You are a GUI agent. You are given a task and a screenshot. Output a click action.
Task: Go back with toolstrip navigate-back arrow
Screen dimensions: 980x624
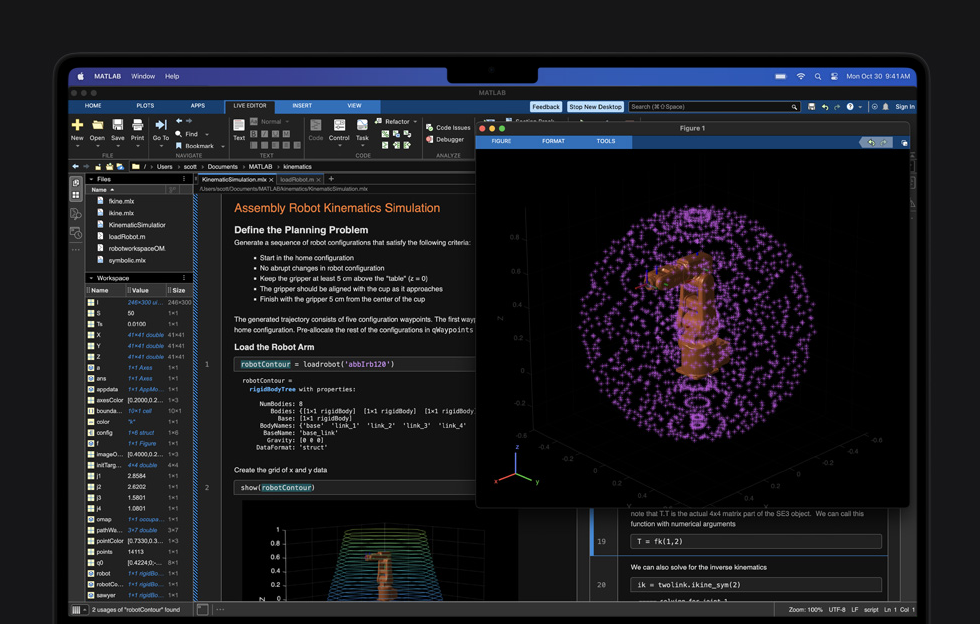(x=179, y=121)
